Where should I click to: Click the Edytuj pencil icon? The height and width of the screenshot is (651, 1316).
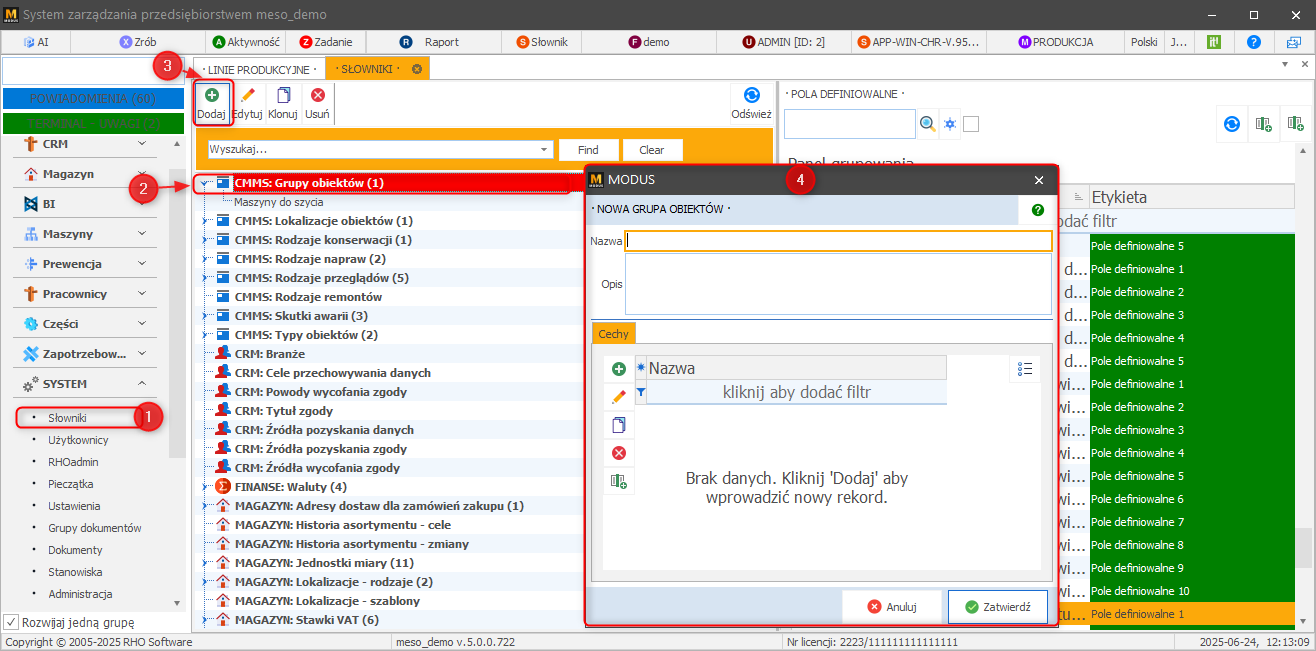coord(248,96)
